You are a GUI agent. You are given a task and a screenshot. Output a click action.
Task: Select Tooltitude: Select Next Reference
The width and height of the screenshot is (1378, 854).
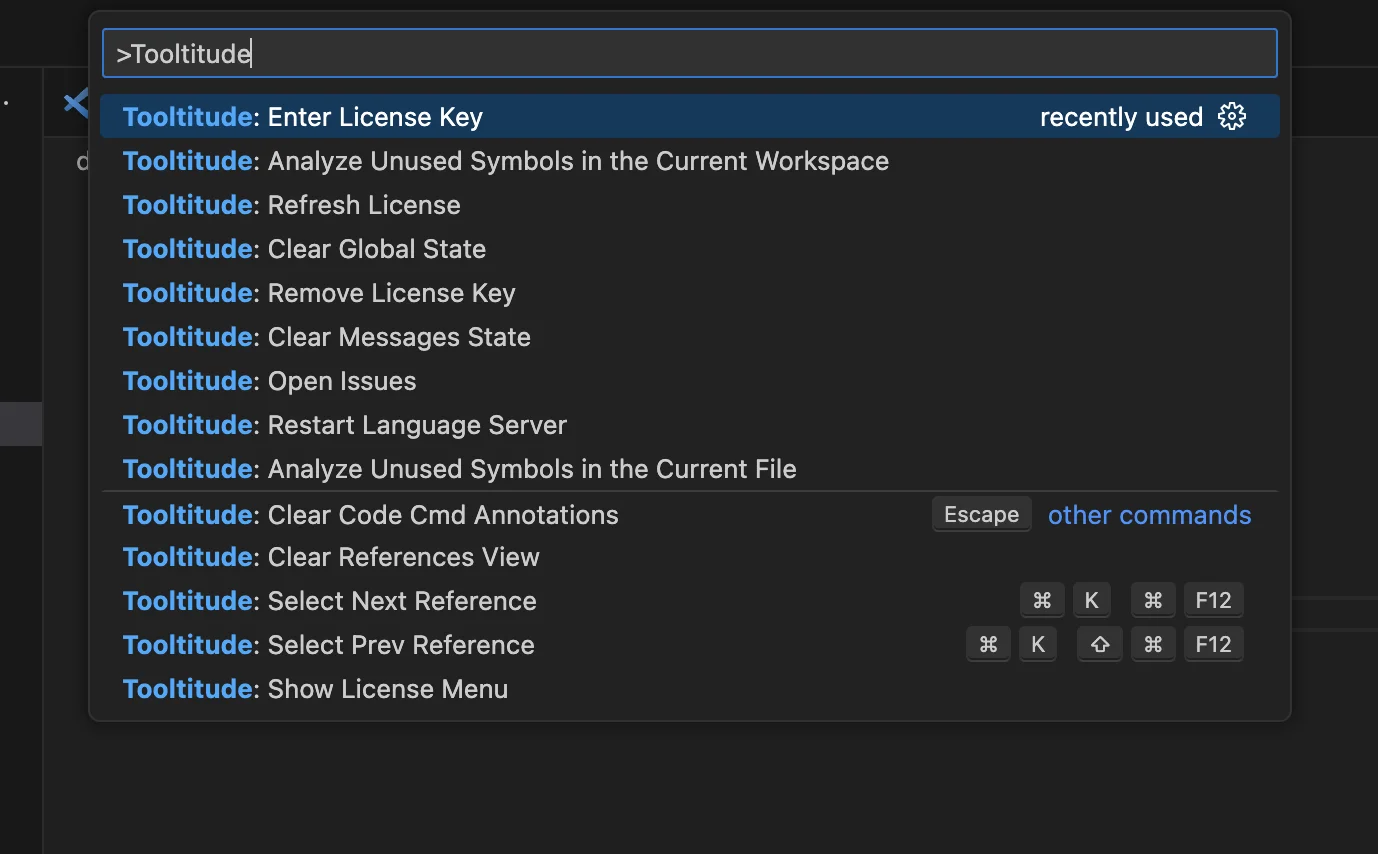[690, 601]
